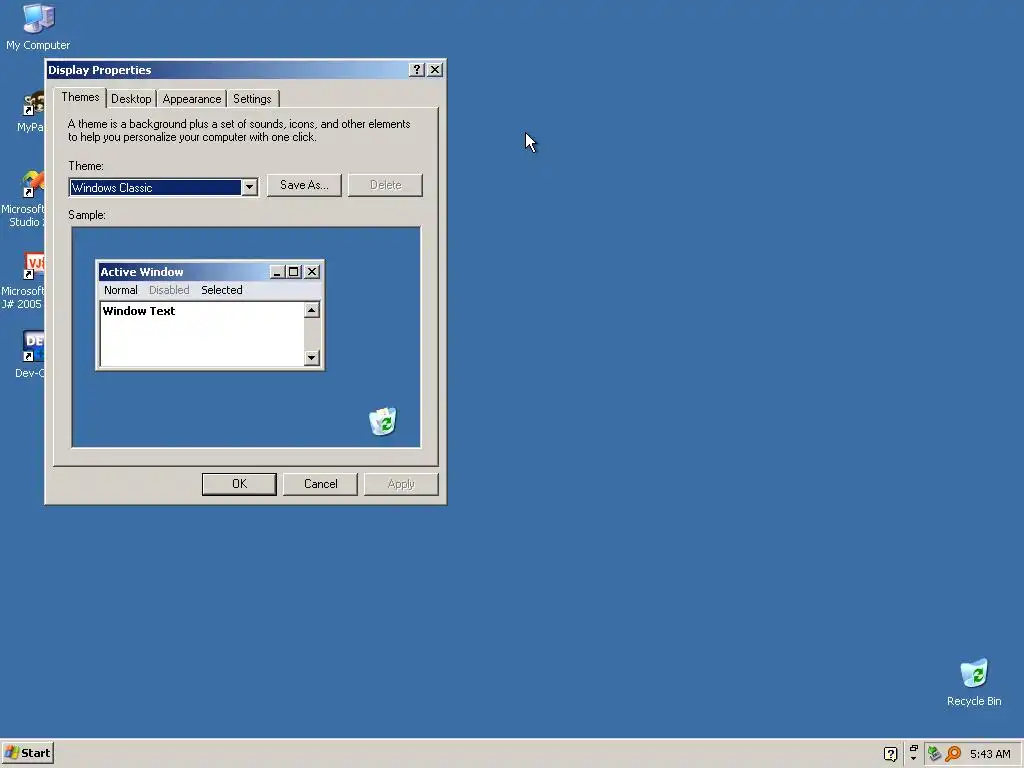Click Disabled in sample window menu
This screenshot has height=768, width=1024.
[x=169, y=290]
